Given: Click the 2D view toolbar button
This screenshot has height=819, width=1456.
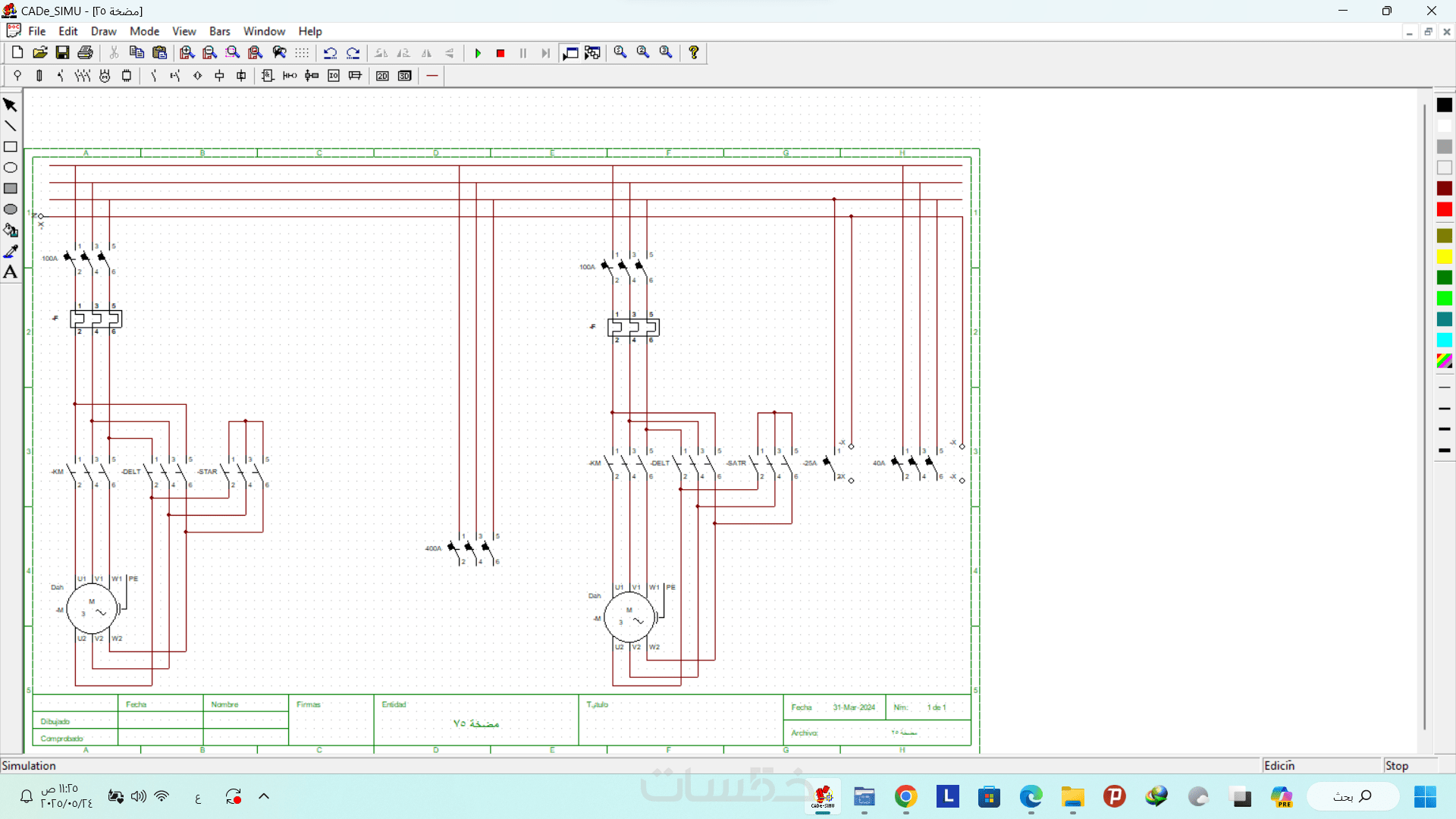Looking at the screenshot, I should (x=383, y=76).
